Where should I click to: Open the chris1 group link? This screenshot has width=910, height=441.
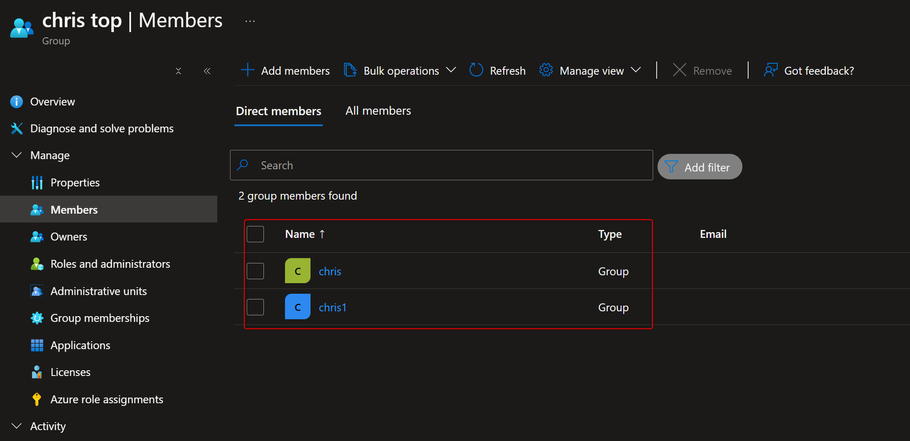[332, 307]
